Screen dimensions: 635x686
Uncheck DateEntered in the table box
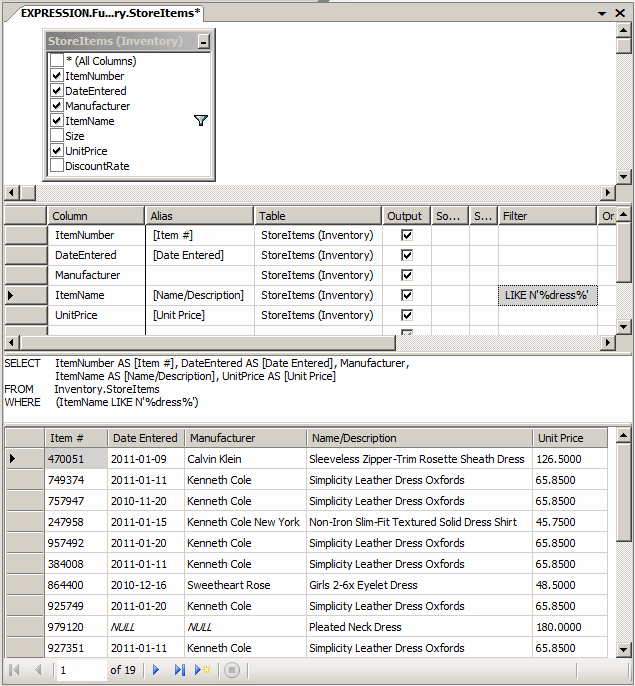[x=57, y=90]
